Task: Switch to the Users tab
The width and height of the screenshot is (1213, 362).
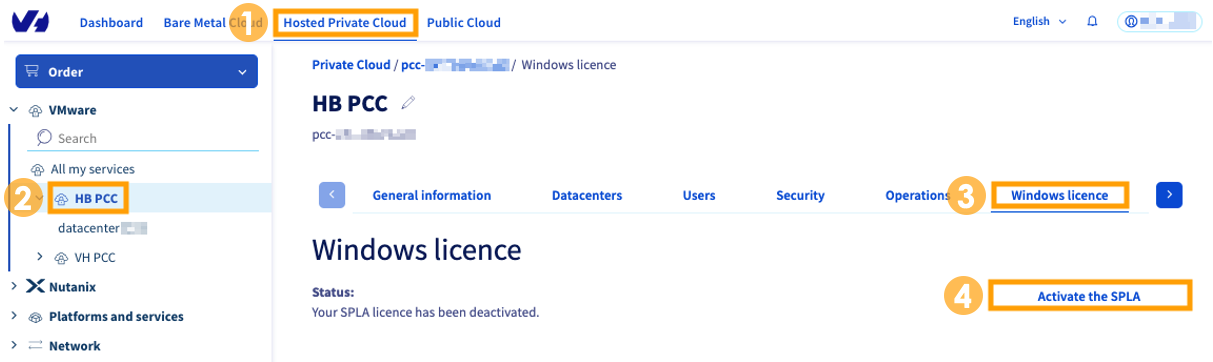Action: click(699, 195)
